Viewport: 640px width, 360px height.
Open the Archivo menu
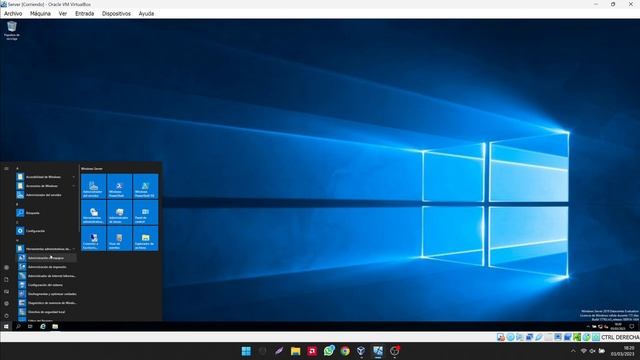click(x=13, y=13)
